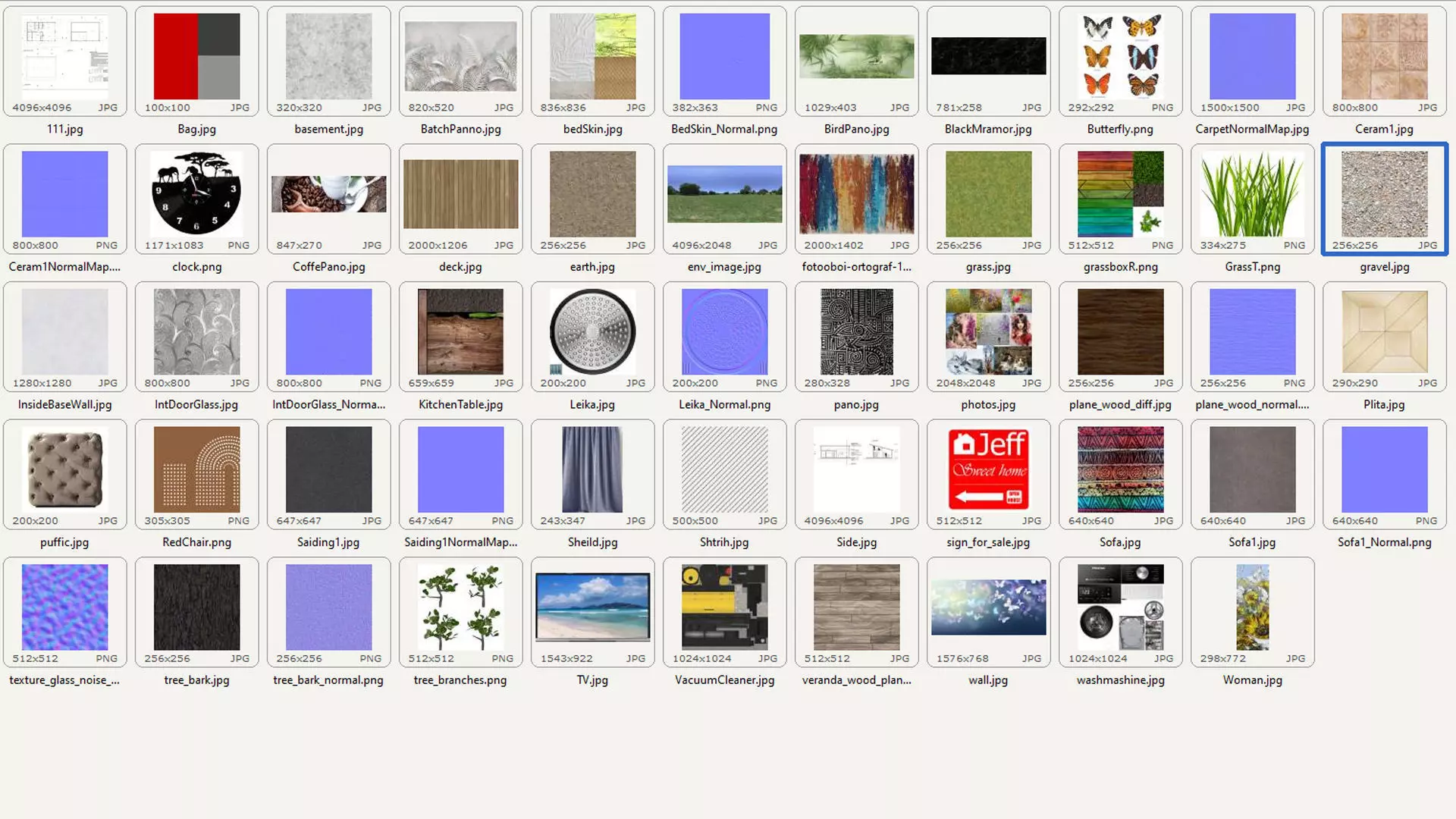Click the BlackMramor.jpg black marble thumbnail
Screen dimensions: 1456x819
[x=988, y=57]
